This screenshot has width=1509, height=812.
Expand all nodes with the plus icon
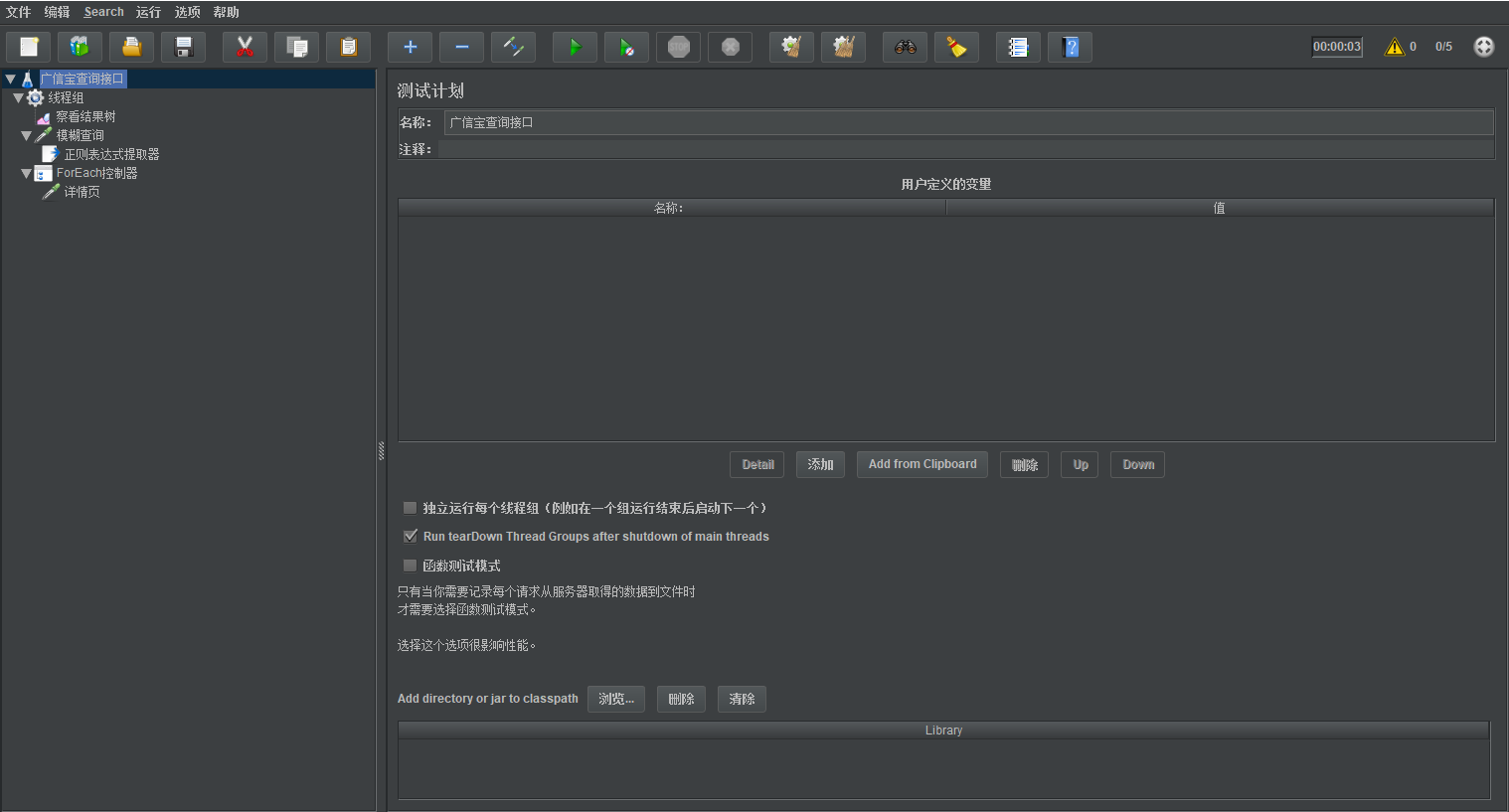pos(410,47)
